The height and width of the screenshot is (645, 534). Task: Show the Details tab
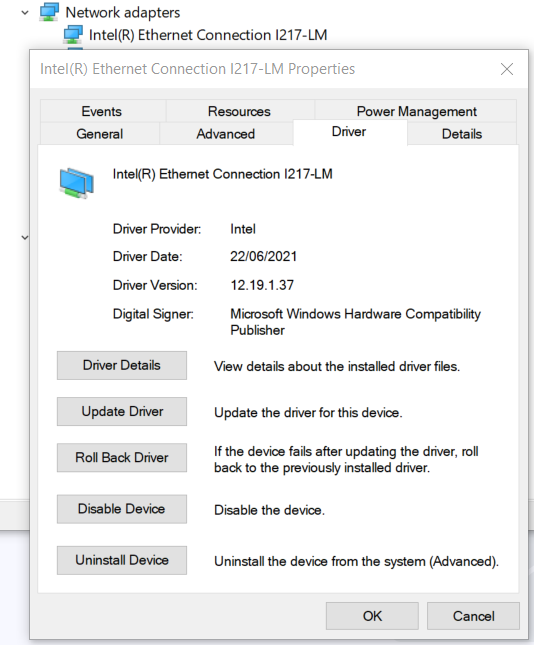pos(462,134)
